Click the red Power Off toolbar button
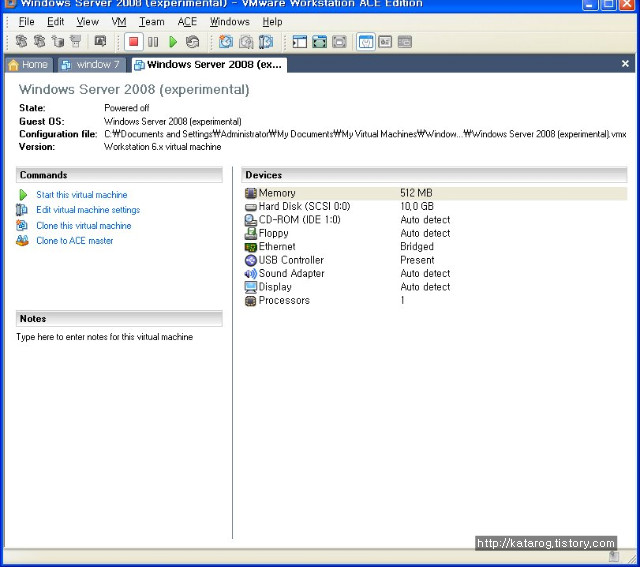 (x=133, y=42)
